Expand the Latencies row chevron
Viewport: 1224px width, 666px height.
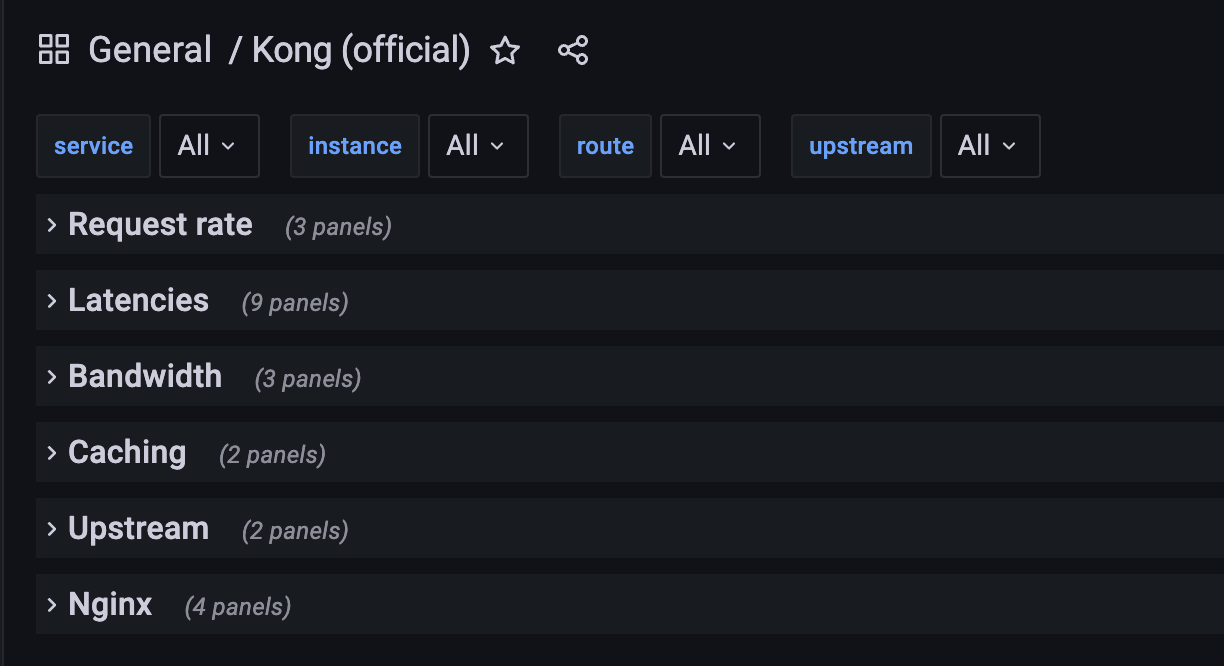52,301
